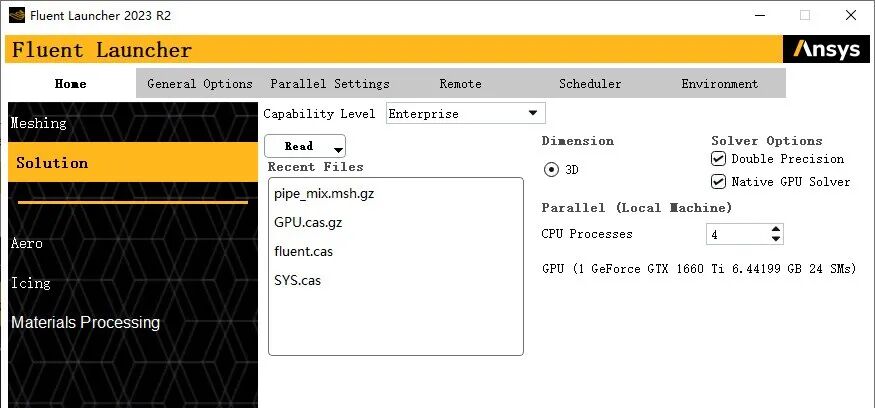Toggle the Double Precision checkbox
875x408 pixels.
(x=718, y=159)
